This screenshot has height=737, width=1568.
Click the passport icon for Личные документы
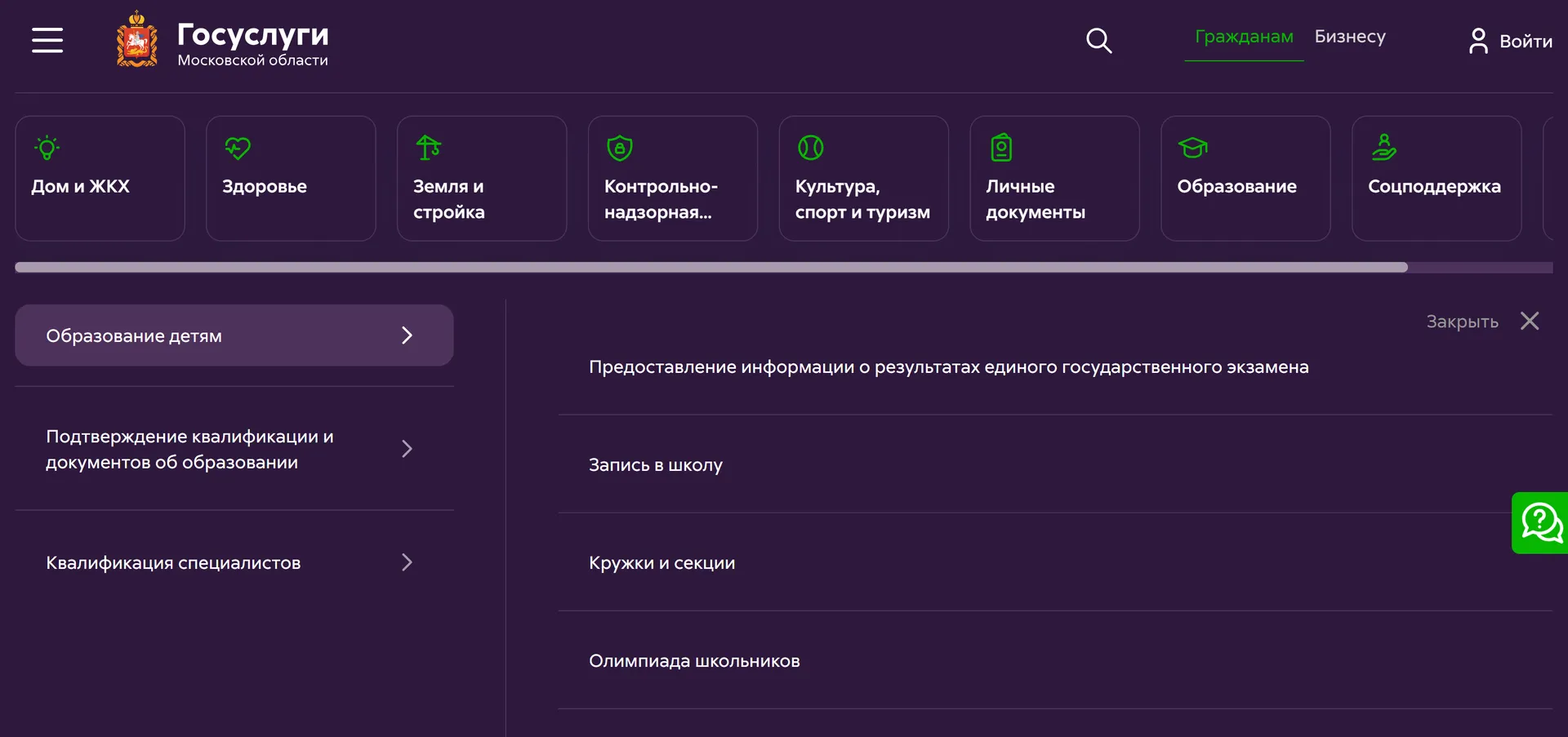pos(1002,148)
